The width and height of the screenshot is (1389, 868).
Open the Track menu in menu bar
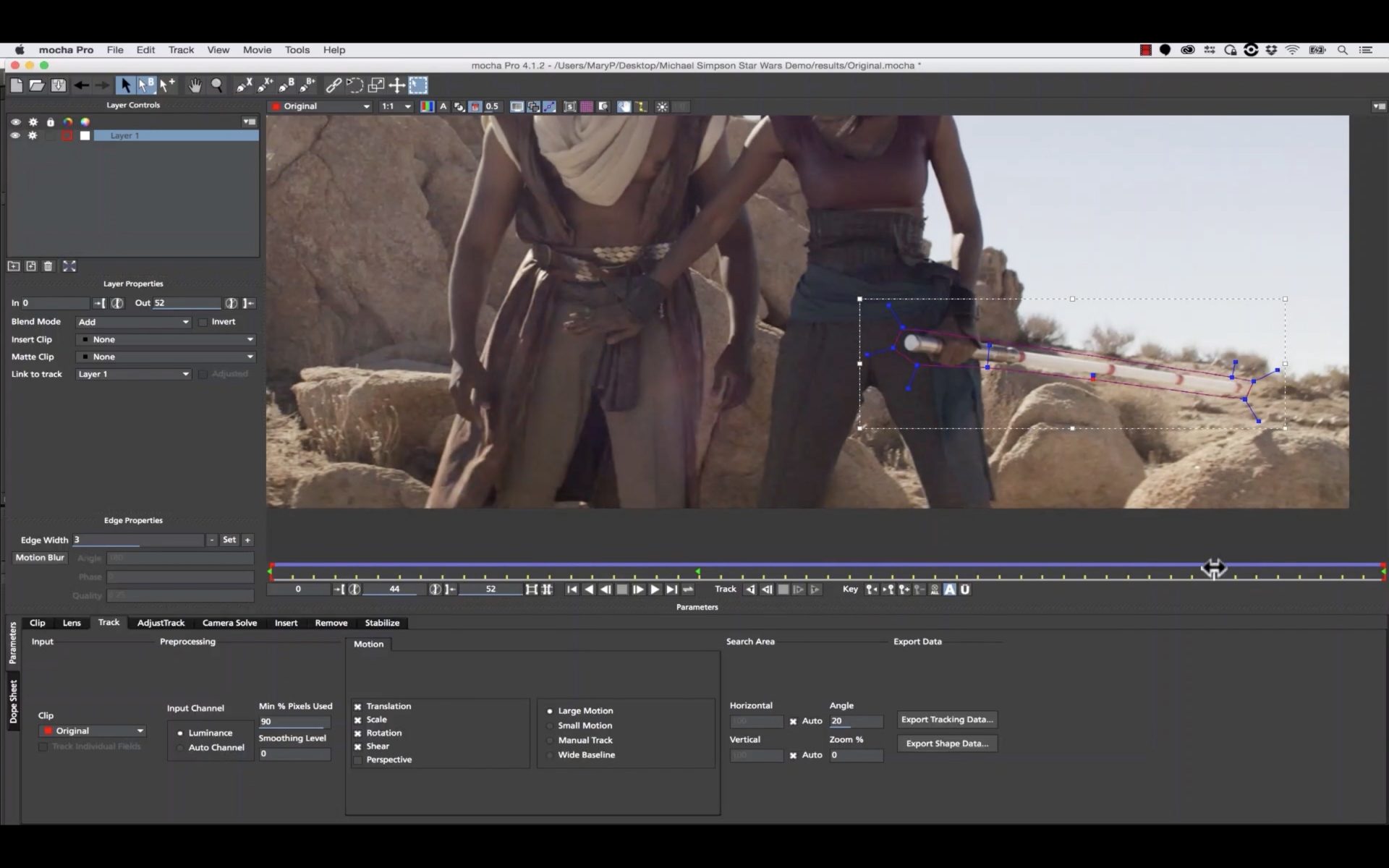pyautogui.click(x=181, y=50)
